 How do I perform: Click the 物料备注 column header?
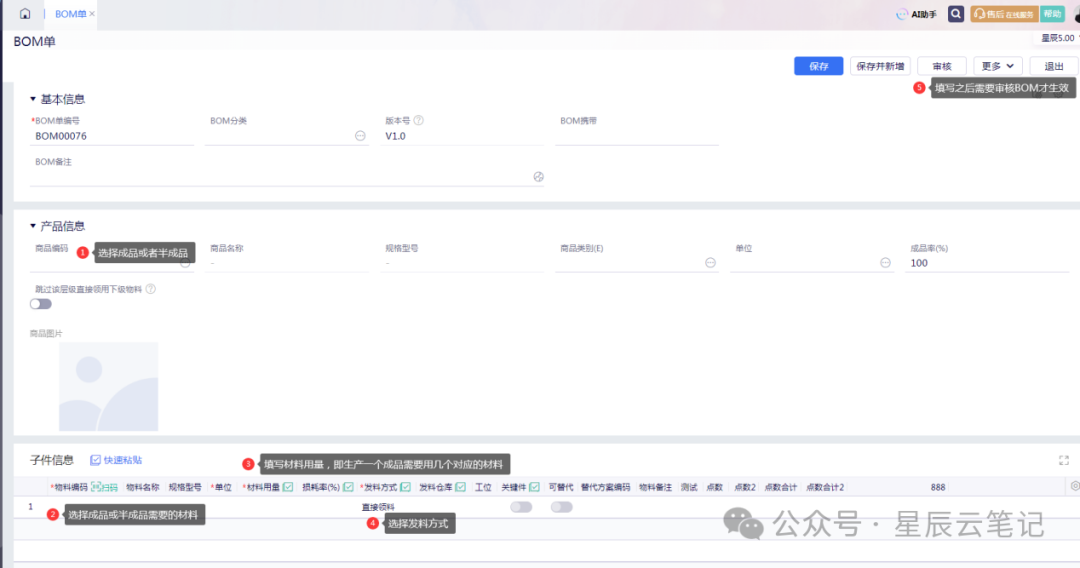point(655,487)
